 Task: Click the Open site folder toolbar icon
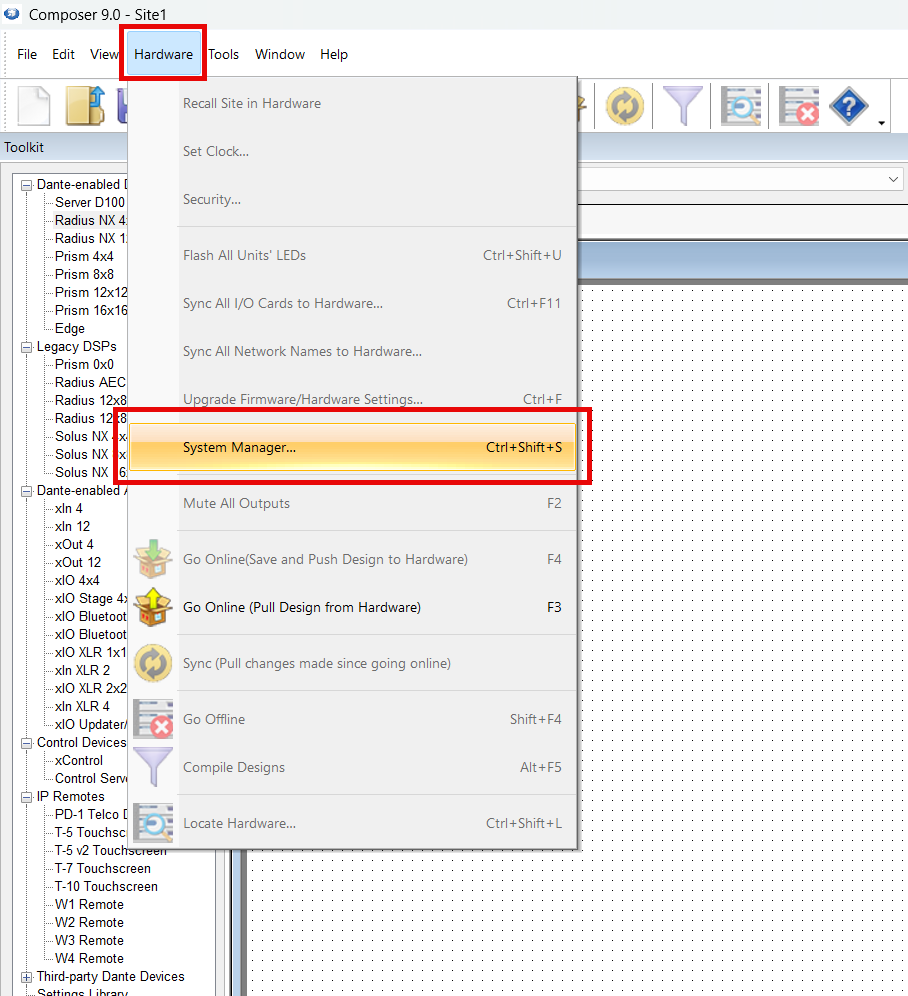click(85, 105)
